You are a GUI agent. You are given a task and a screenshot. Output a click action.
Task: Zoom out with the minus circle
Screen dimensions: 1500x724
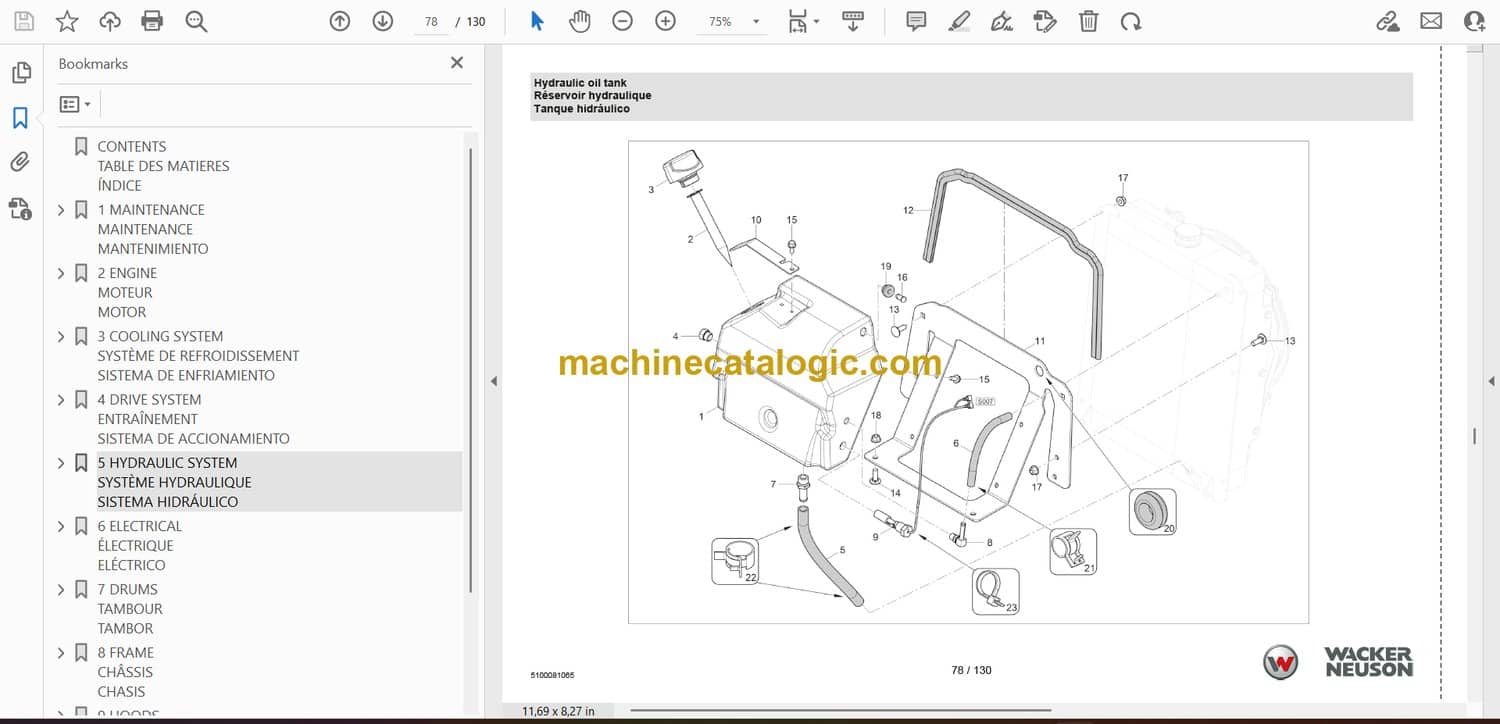pos(622,21)
